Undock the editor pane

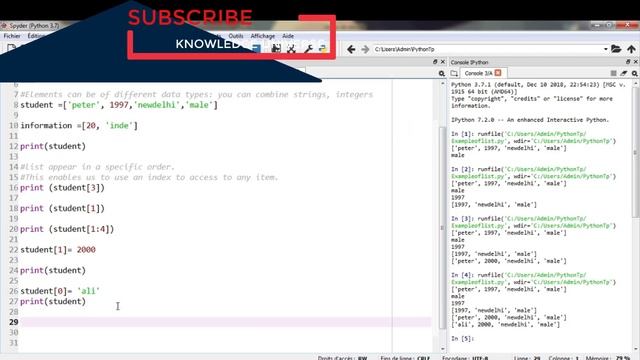tap(435, 62)
